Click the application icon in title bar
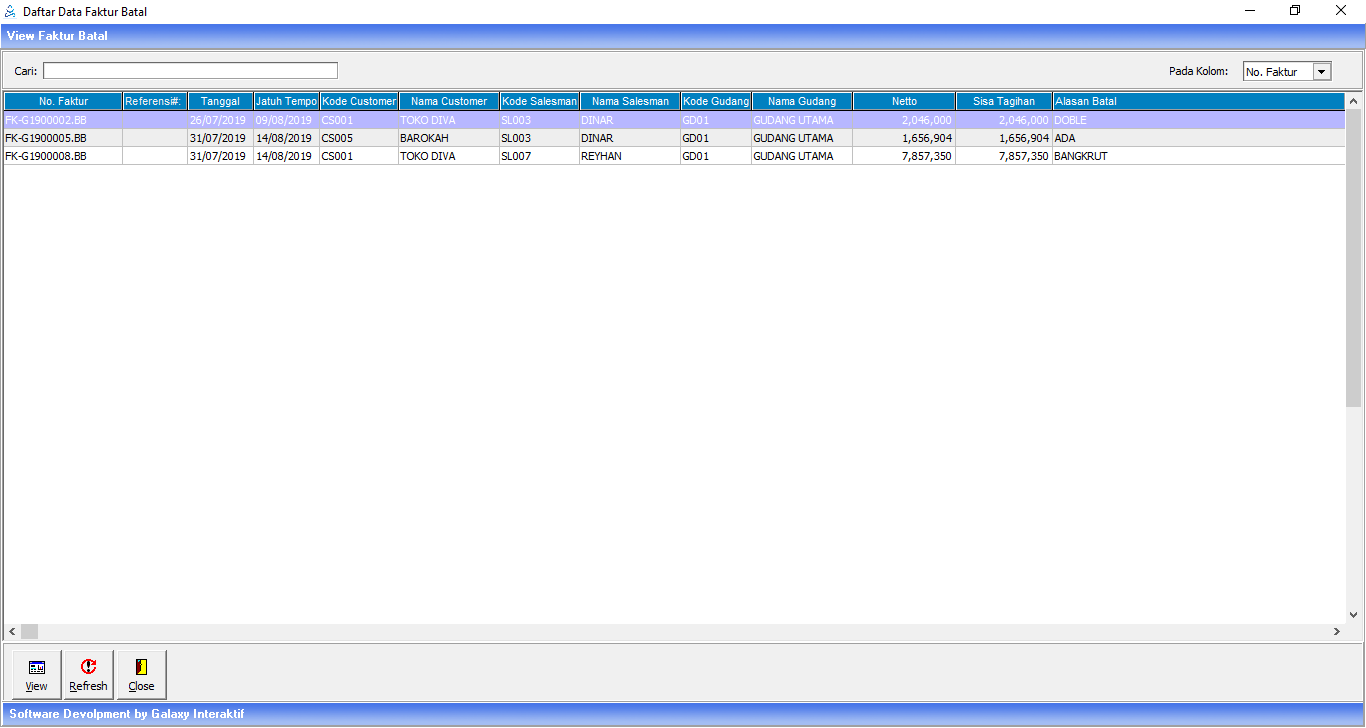This screenshot has height=728, width=1366. (x=11, y=11)
